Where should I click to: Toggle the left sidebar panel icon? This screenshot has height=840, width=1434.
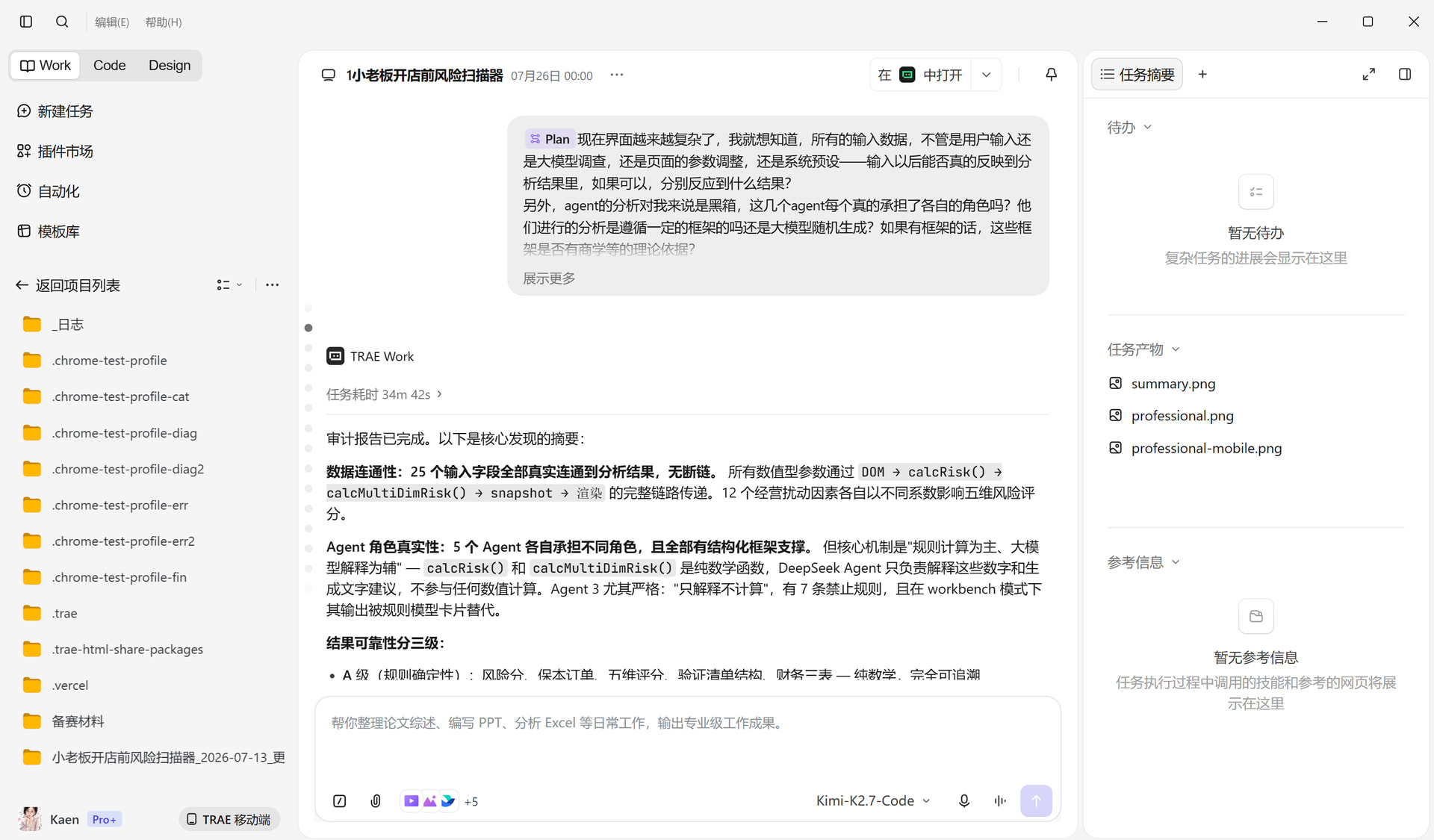(26, 22)
